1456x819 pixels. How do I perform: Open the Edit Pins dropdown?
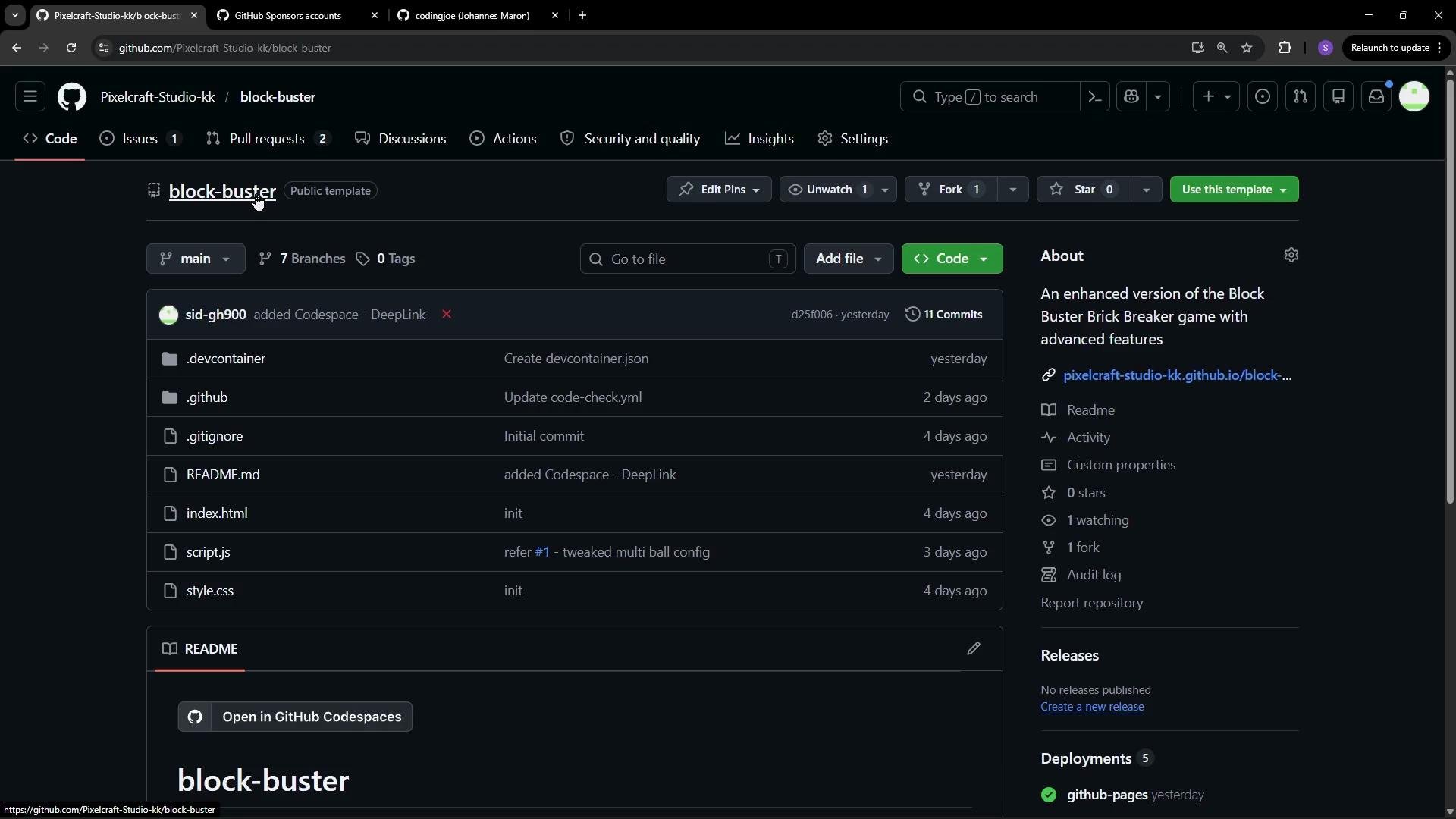(x=719, y=190)
